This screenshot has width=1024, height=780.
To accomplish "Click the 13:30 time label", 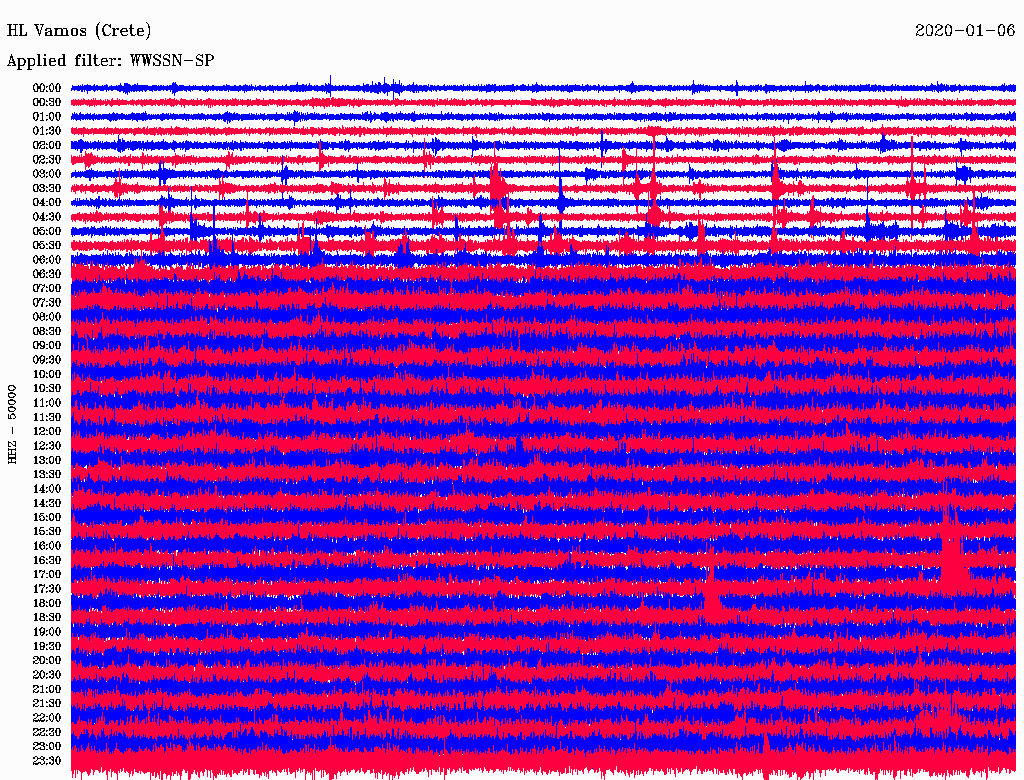I will [x=47, y=474].
